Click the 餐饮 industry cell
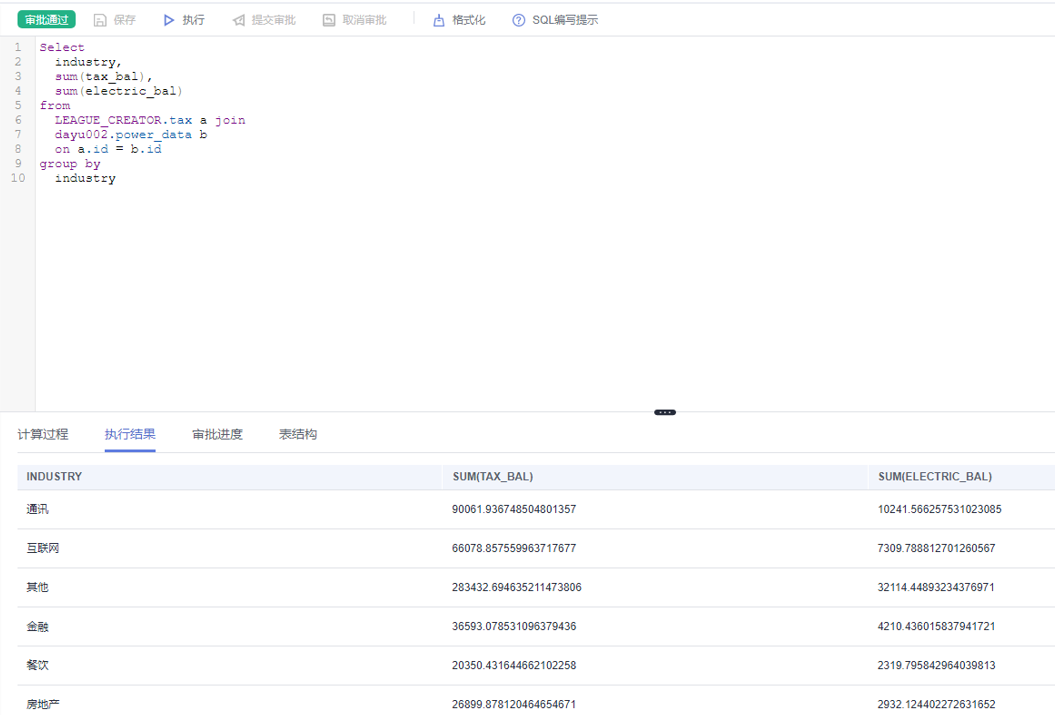This screenshot has height=715, width=1055. 37,665
